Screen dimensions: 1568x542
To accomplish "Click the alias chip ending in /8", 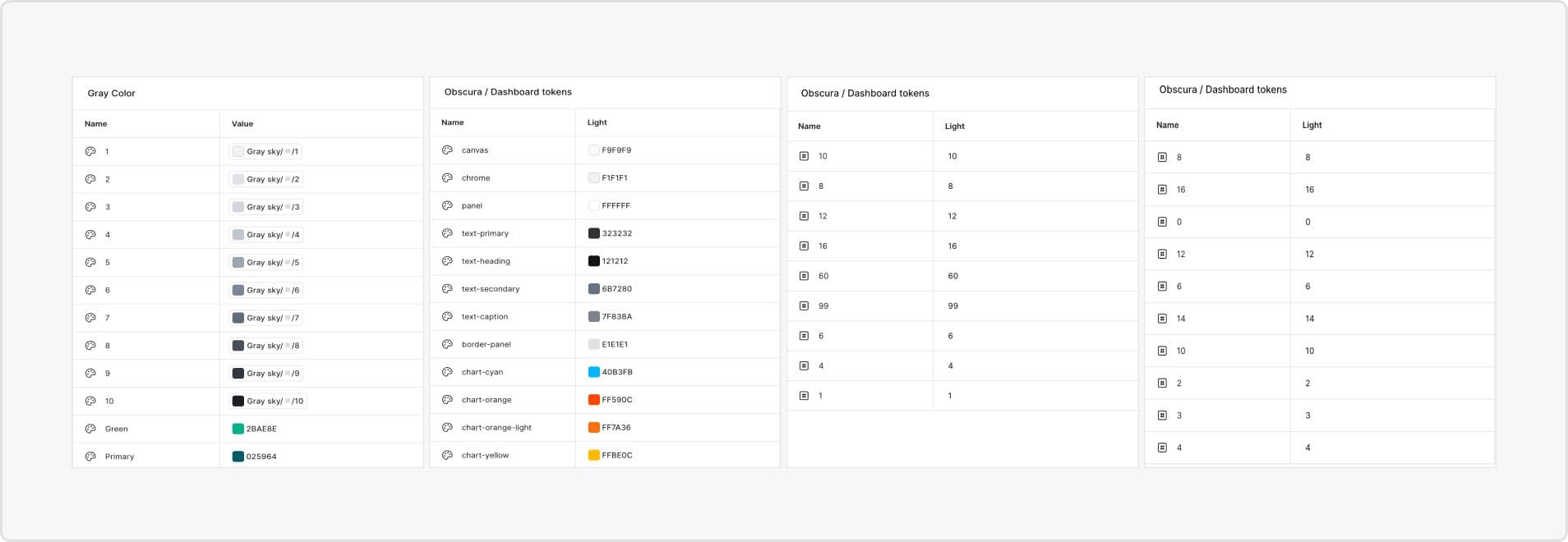I will pos(265,346).
